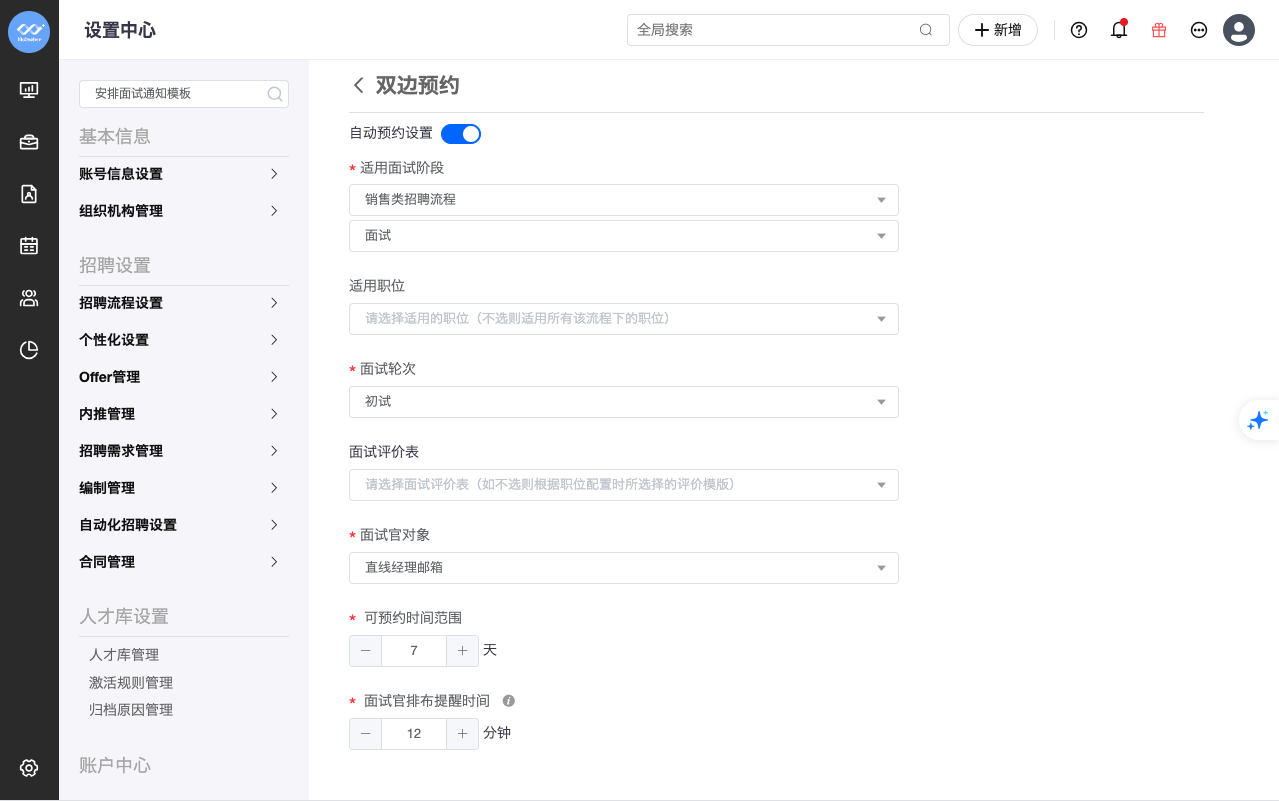Open the 归档原因管理 link
Image resolution: width=1279 pixels, height=801 pixels.
click(131, 710)
